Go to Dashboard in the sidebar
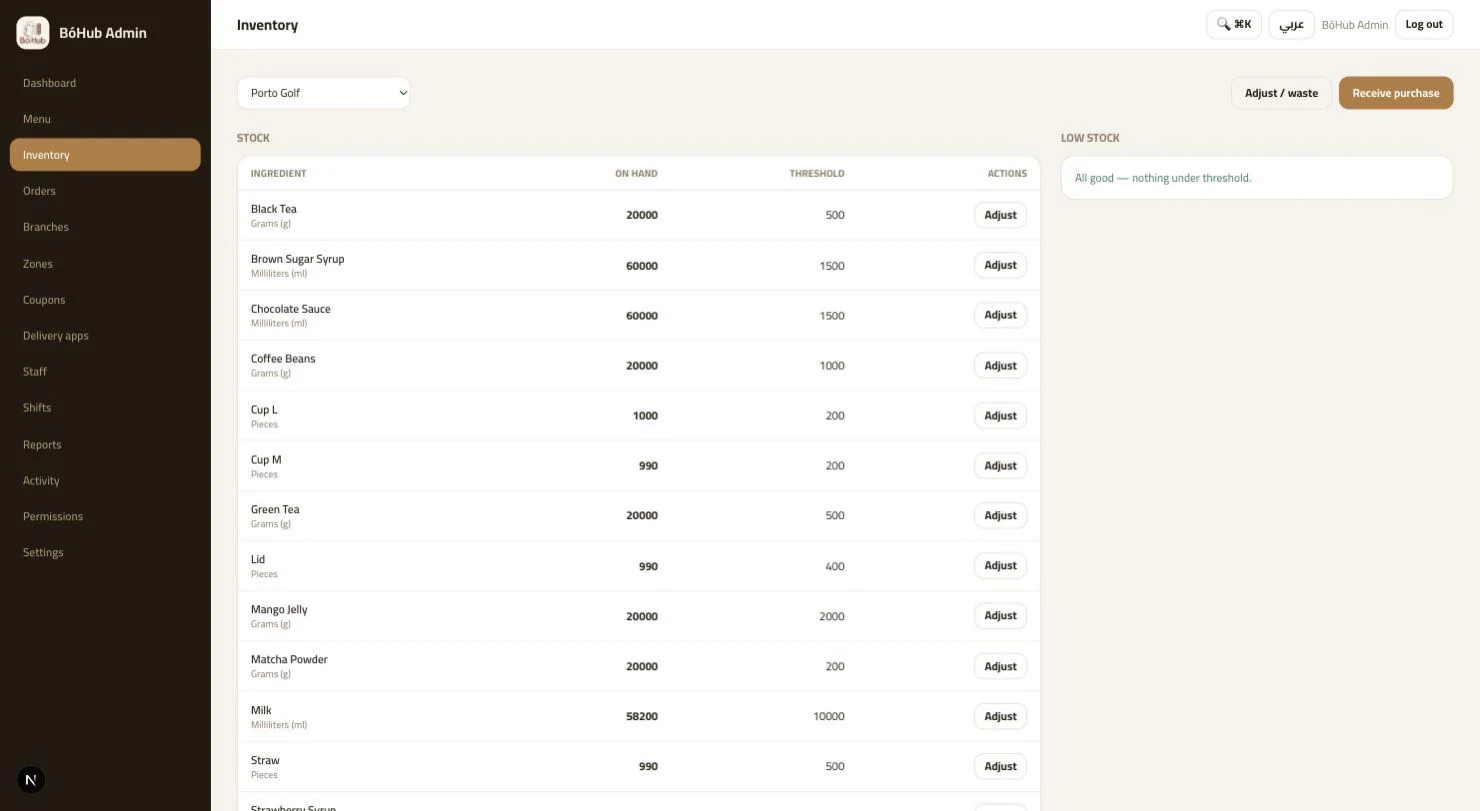1480x811 pixels. tap(105, 83)
